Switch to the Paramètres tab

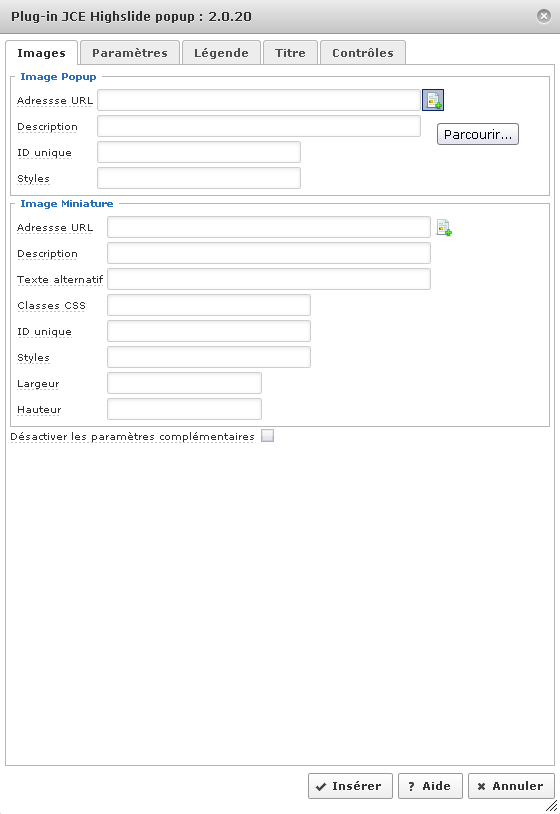click(130, 53)
